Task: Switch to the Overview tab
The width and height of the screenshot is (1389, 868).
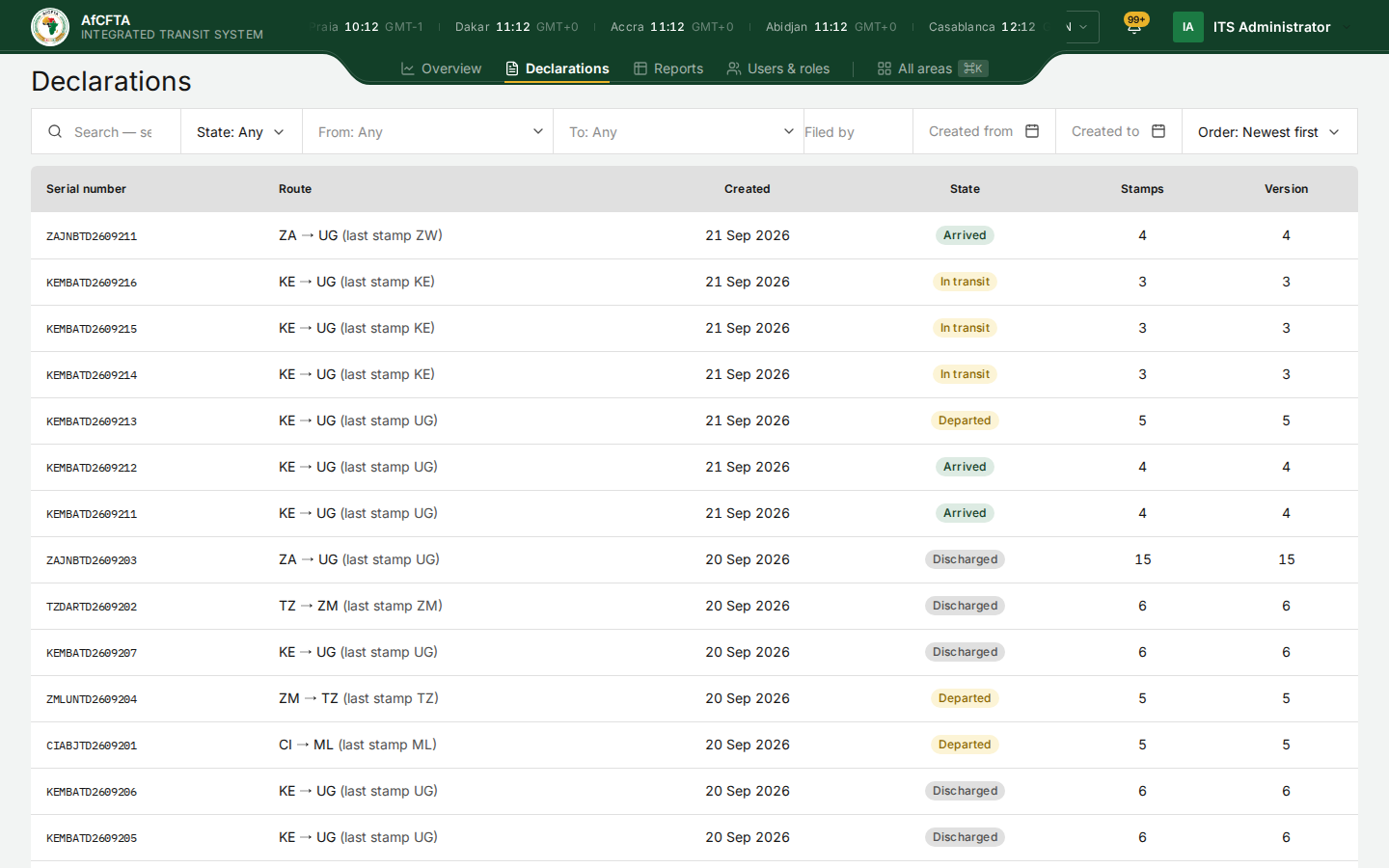Action: [441, 68]
